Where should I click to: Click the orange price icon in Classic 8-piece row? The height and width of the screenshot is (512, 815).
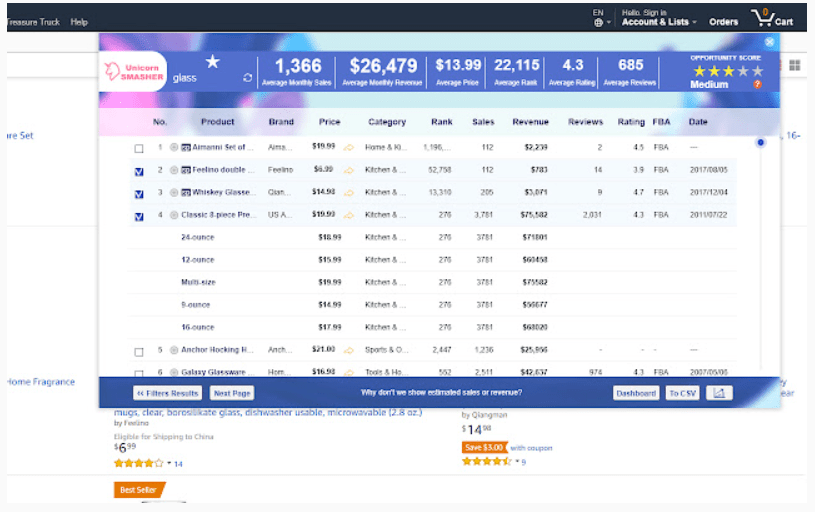[349, 215]
